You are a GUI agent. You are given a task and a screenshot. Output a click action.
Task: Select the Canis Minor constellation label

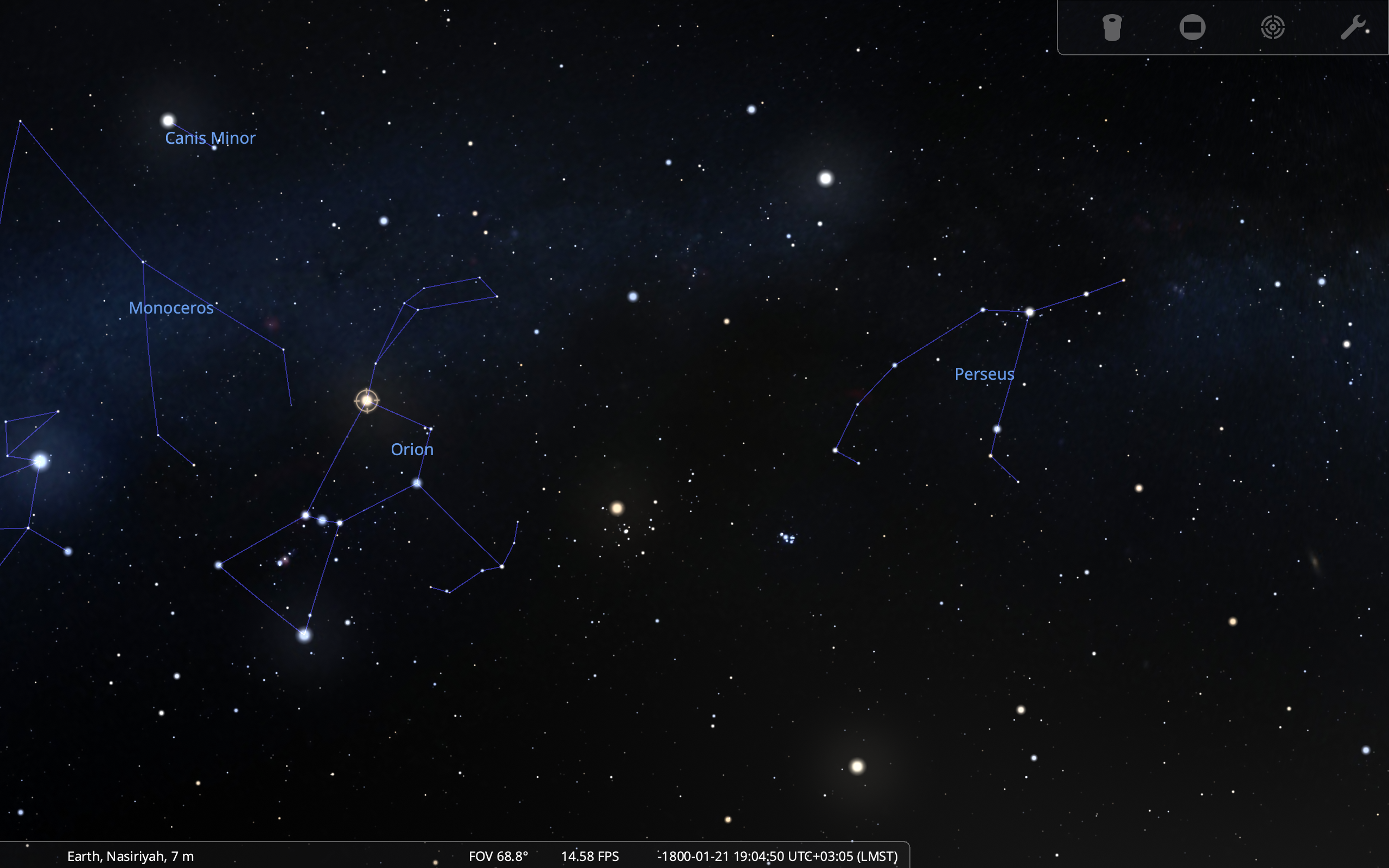[210, 138]
